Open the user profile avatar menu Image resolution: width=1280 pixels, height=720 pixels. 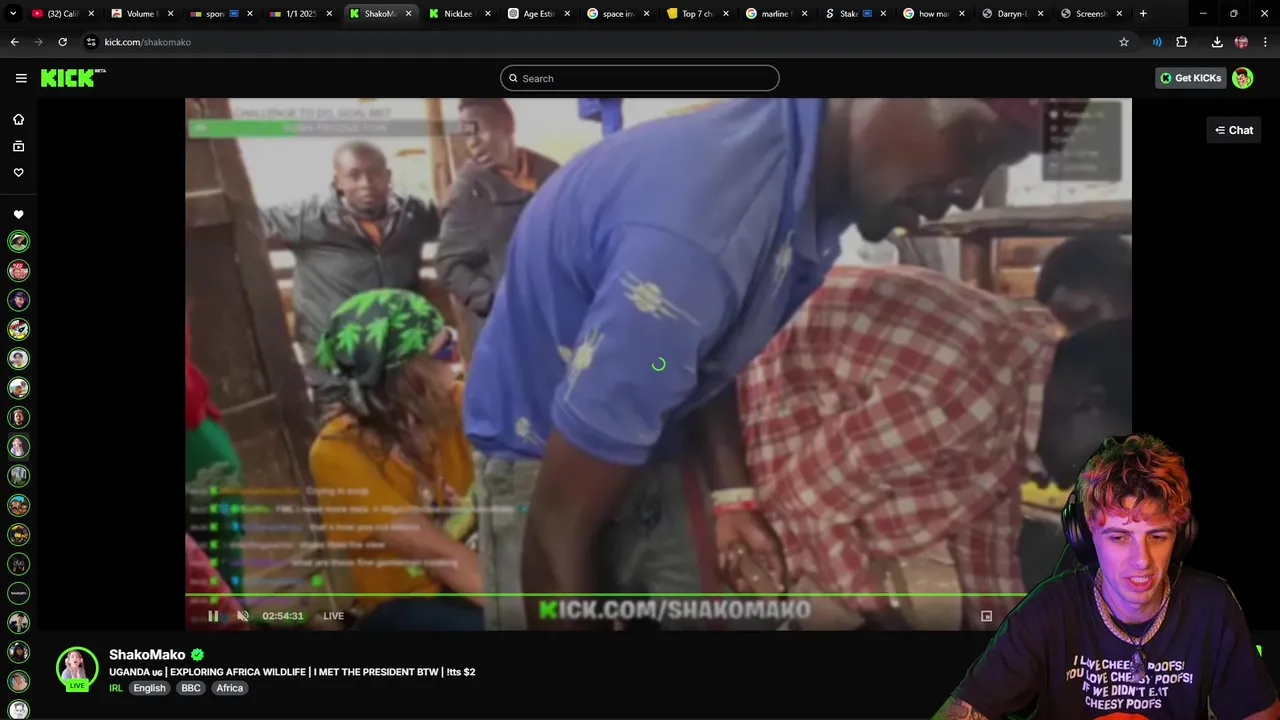[1242, 78]
